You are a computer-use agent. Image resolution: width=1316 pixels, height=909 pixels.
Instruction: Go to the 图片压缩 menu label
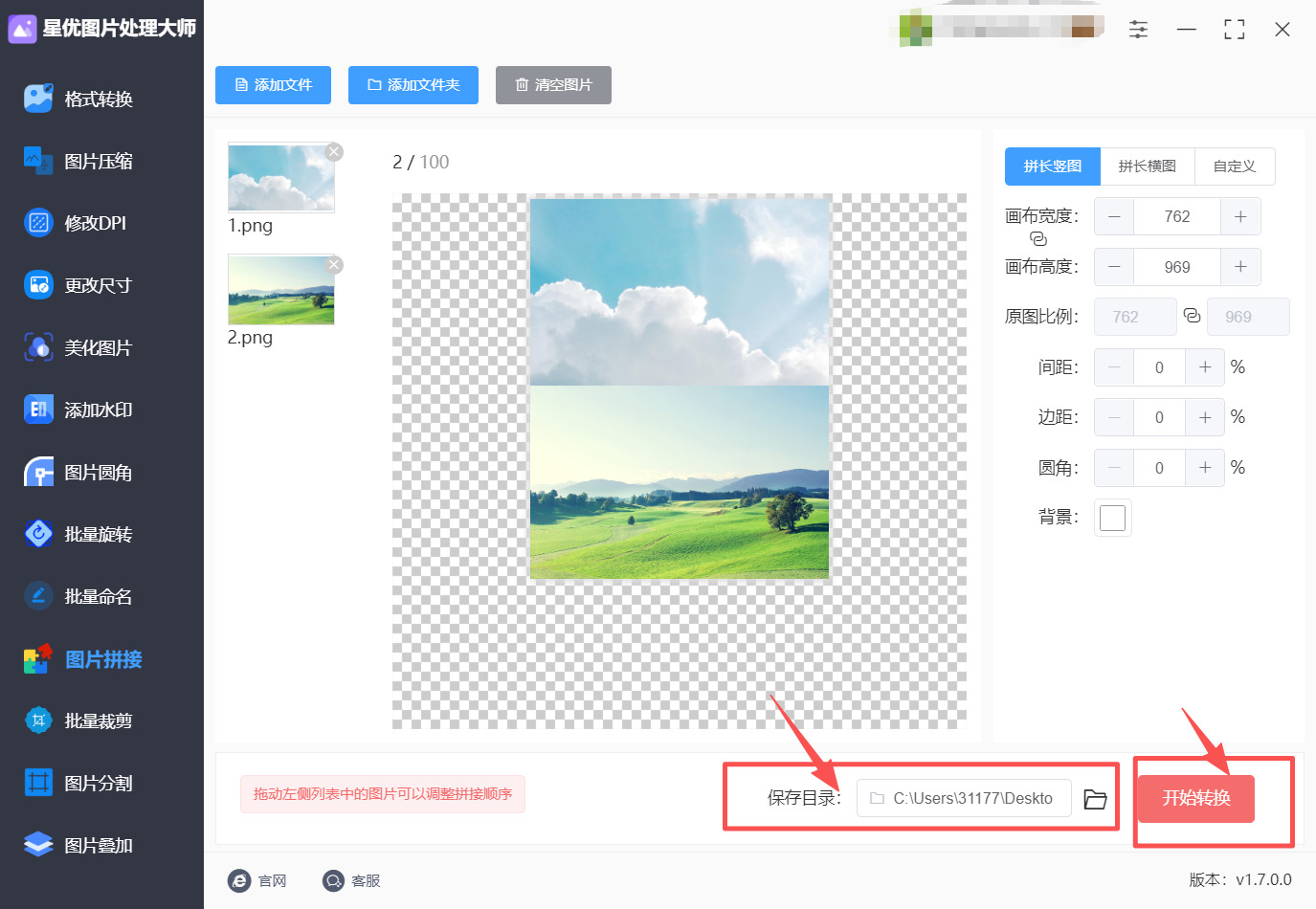tap(99, 162)
